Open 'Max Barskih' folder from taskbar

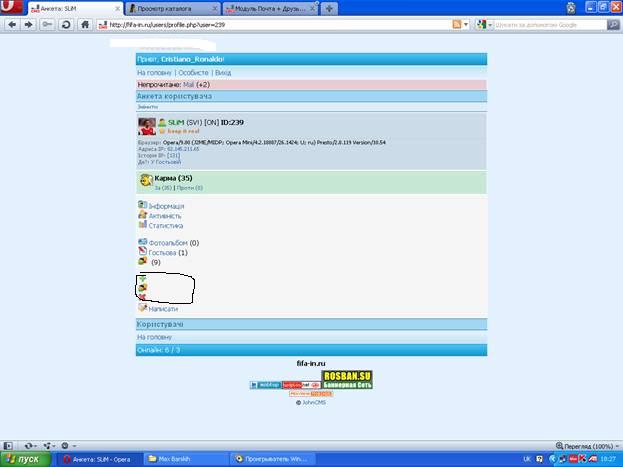[x=186, y=459]
